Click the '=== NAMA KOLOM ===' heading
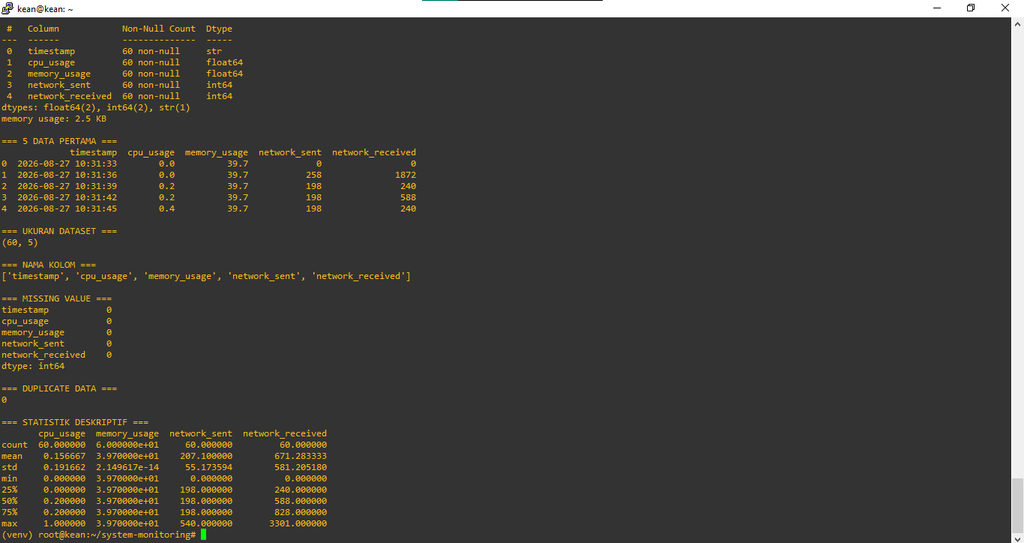The width and height of the screenshot is (1024, 543). 48,265
